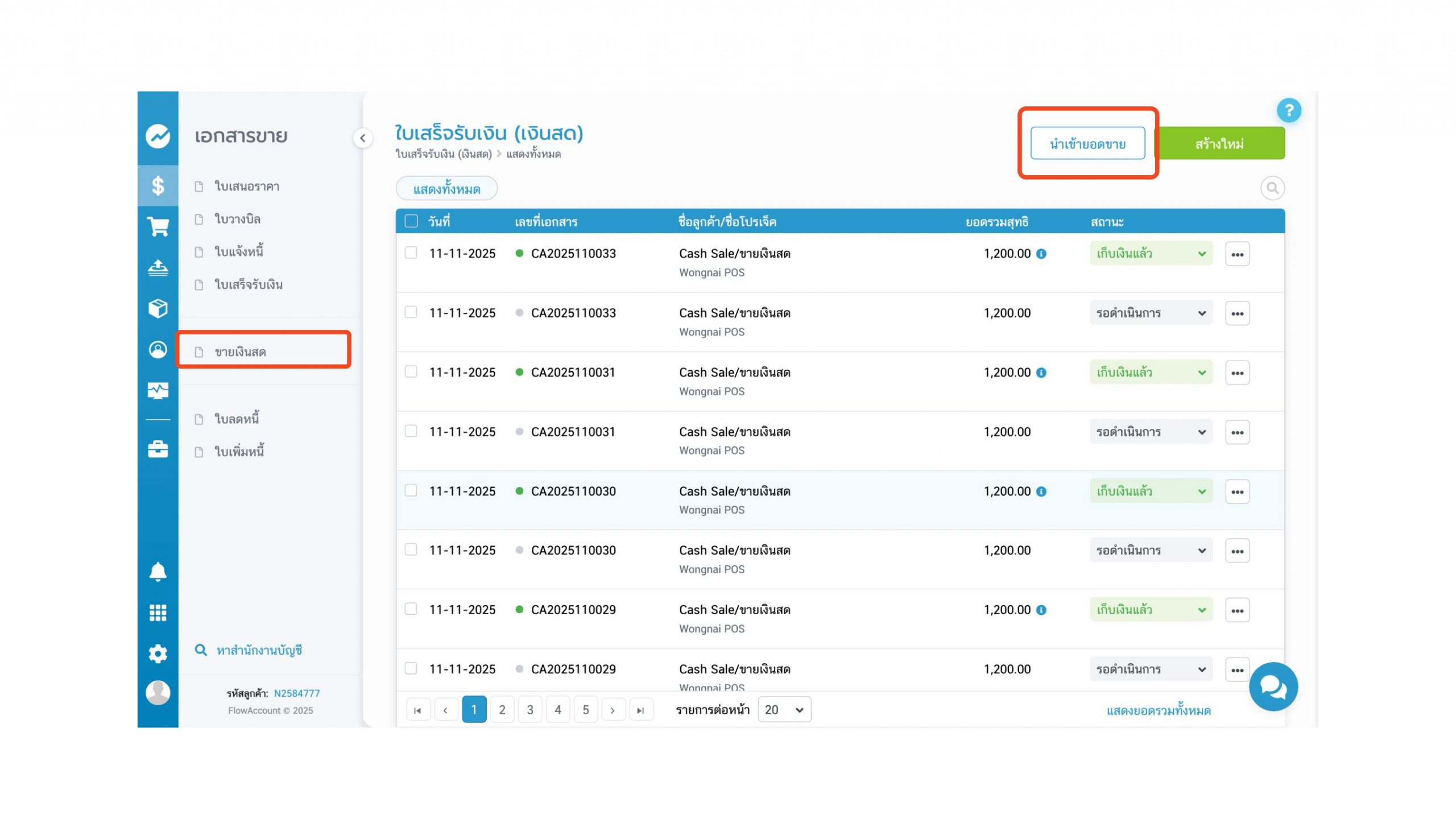Collapse the sales documents side panel
Image resolution: width=1456 pixels, height=819 pixels.
[362, 138]
